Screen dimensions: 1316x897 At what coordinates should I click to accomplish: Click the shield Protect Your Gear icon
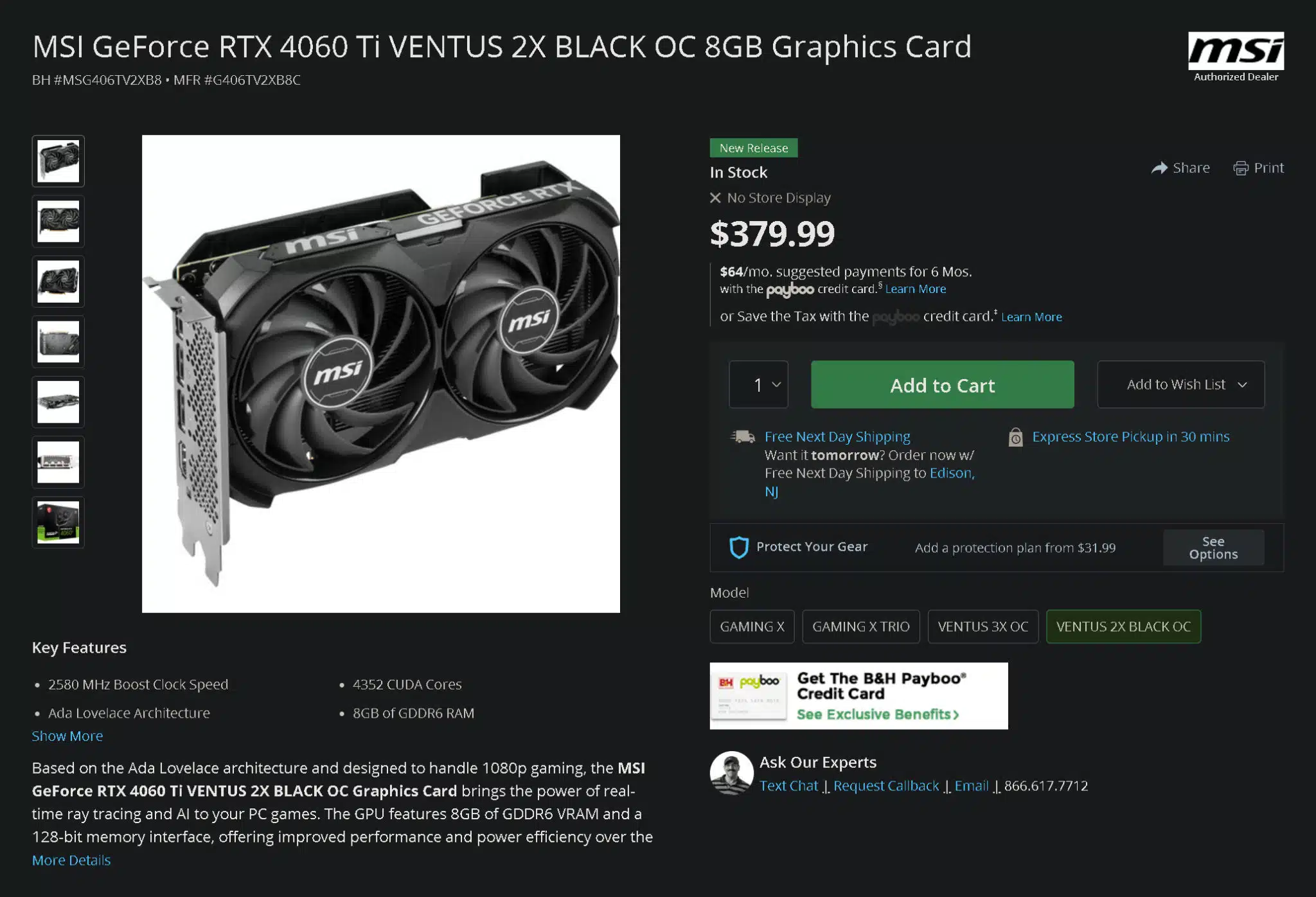(x=739, y=547)
